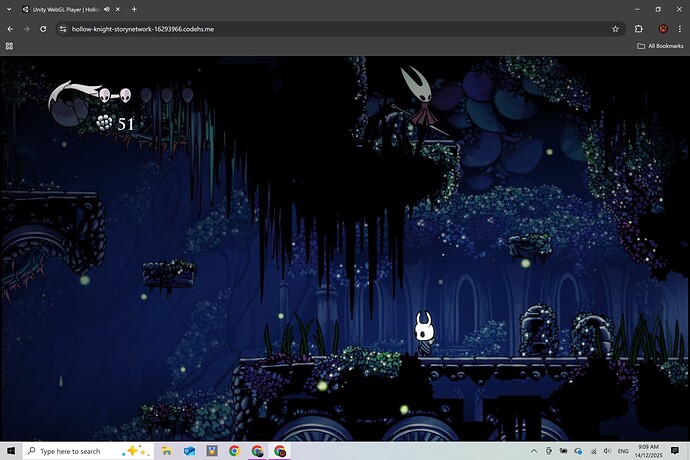Bookmark this page with star icon
The height and width of the screenshot is (460, 690).
[x=615, y=29]
